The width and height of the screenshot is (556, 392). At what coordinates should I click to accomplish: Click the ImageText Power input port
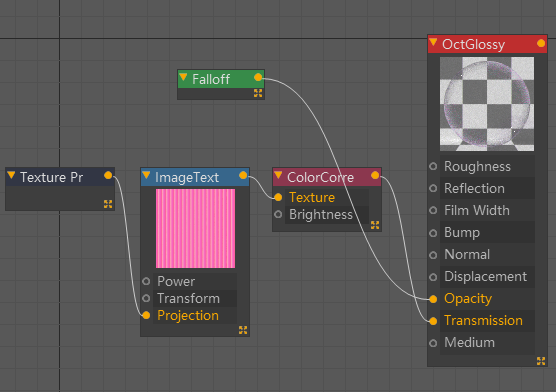(146, 281)
